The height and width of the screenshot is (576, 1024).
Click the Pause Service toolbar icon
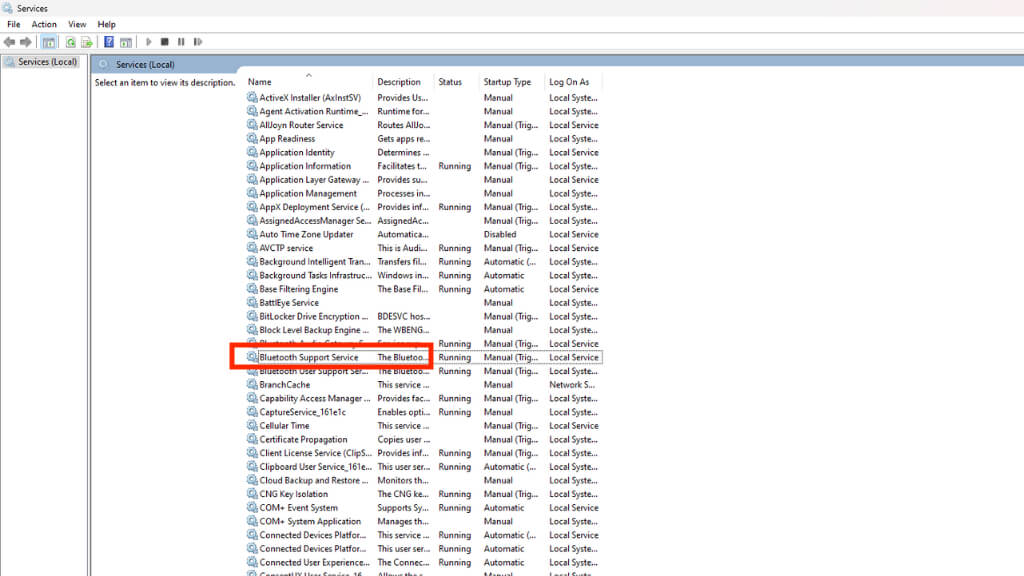[181, 42]
